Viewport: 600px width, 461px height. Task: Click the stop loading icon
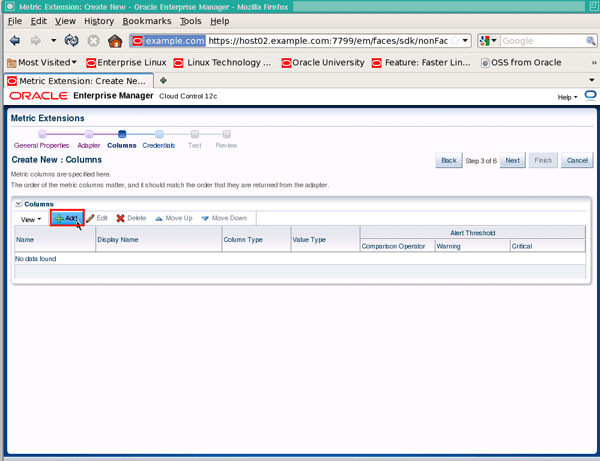tap(93, 40)
